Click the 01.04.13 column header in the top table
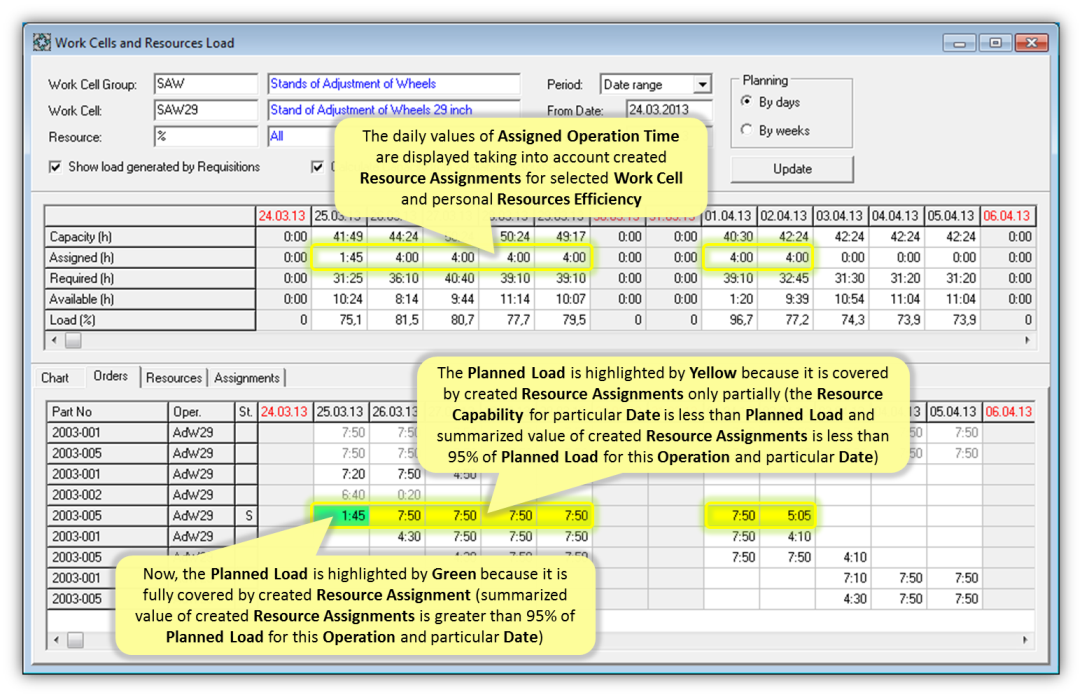 pyautogui.click(x=729, y=216)
